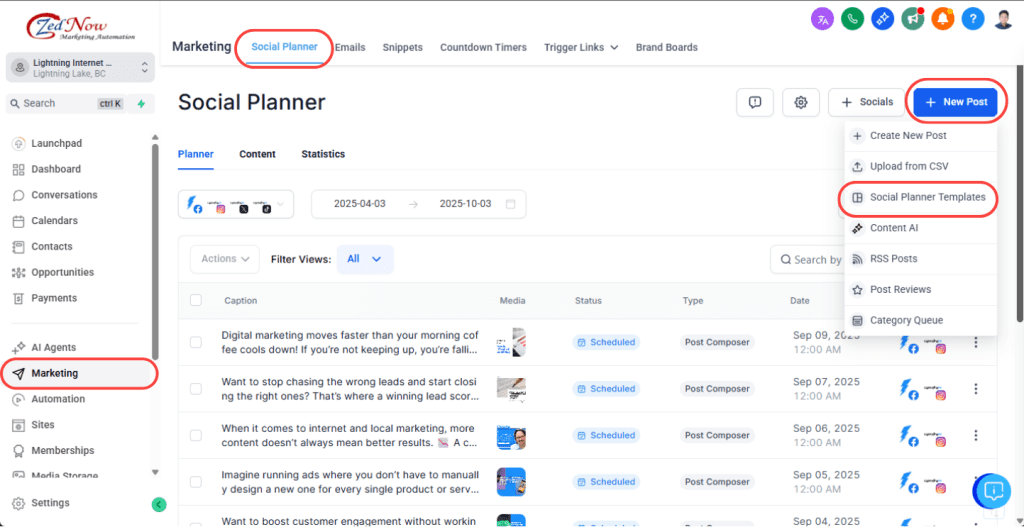Click the three-dot menu on first post row
Viewport: 1024px width, 527px height.
click(976, 342)
